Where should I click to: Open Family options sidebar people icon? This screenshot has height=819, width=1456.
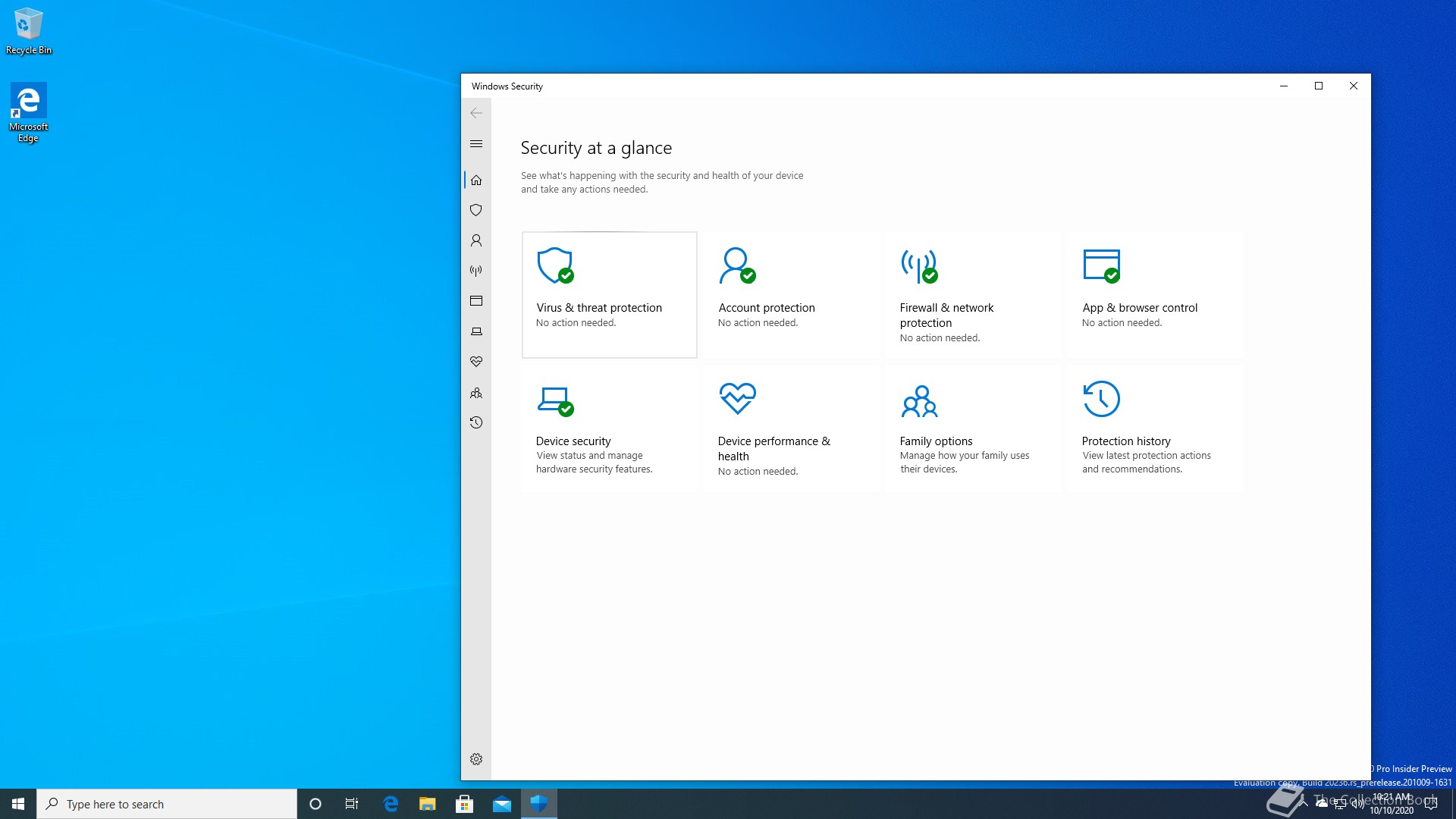476,393
